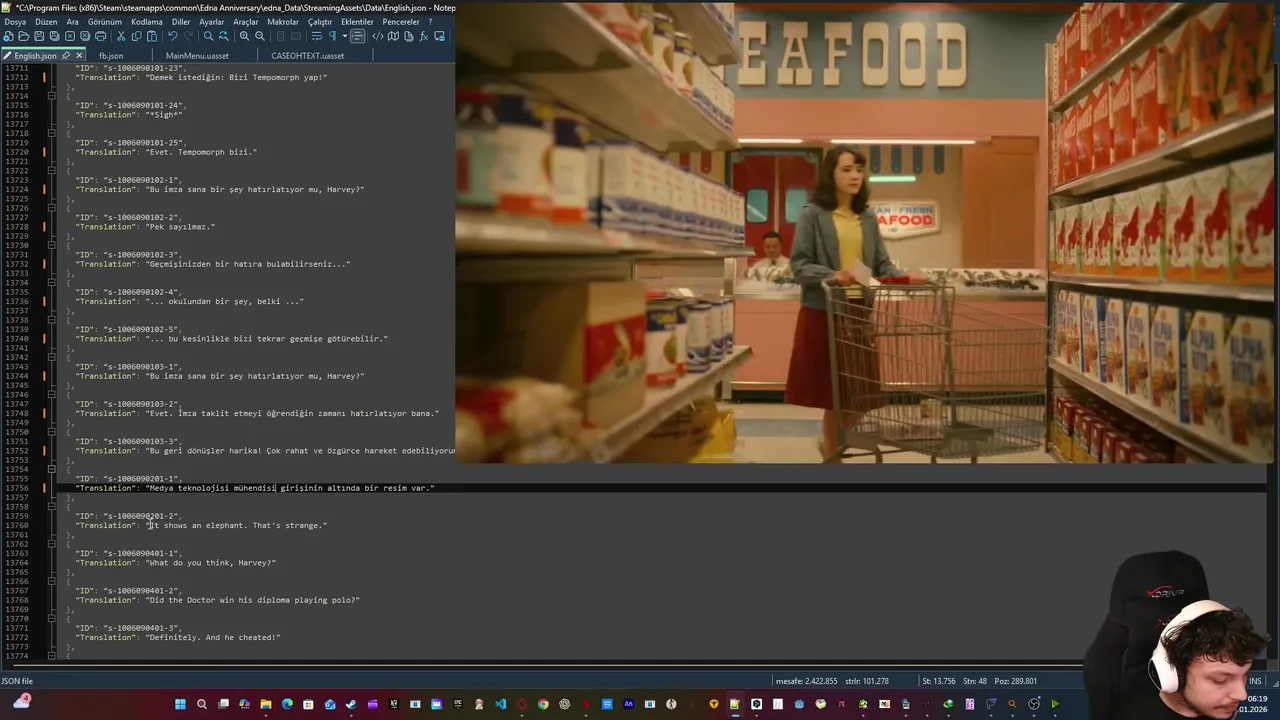Print the document using the toolbar icon
1280x720 pixels.
(x=100, y=36)
